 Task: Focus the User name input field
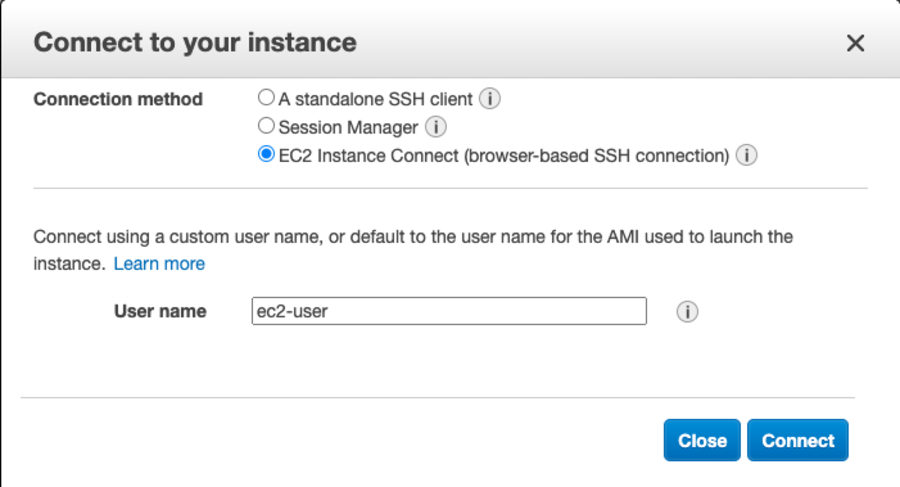click(x=449, y=311)
